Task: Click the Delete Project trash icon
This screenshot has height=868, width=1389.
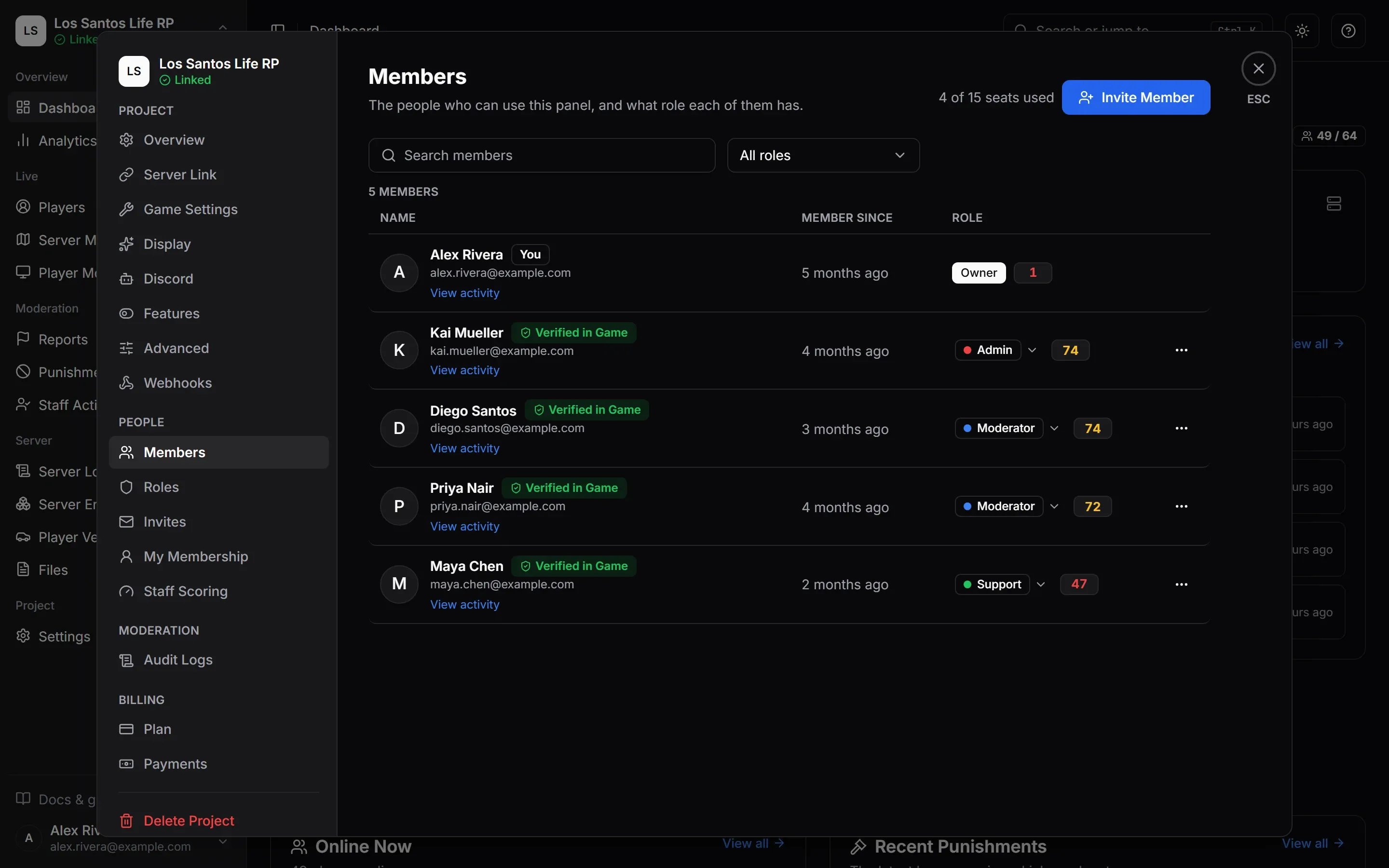Action: tap(126, 821)
